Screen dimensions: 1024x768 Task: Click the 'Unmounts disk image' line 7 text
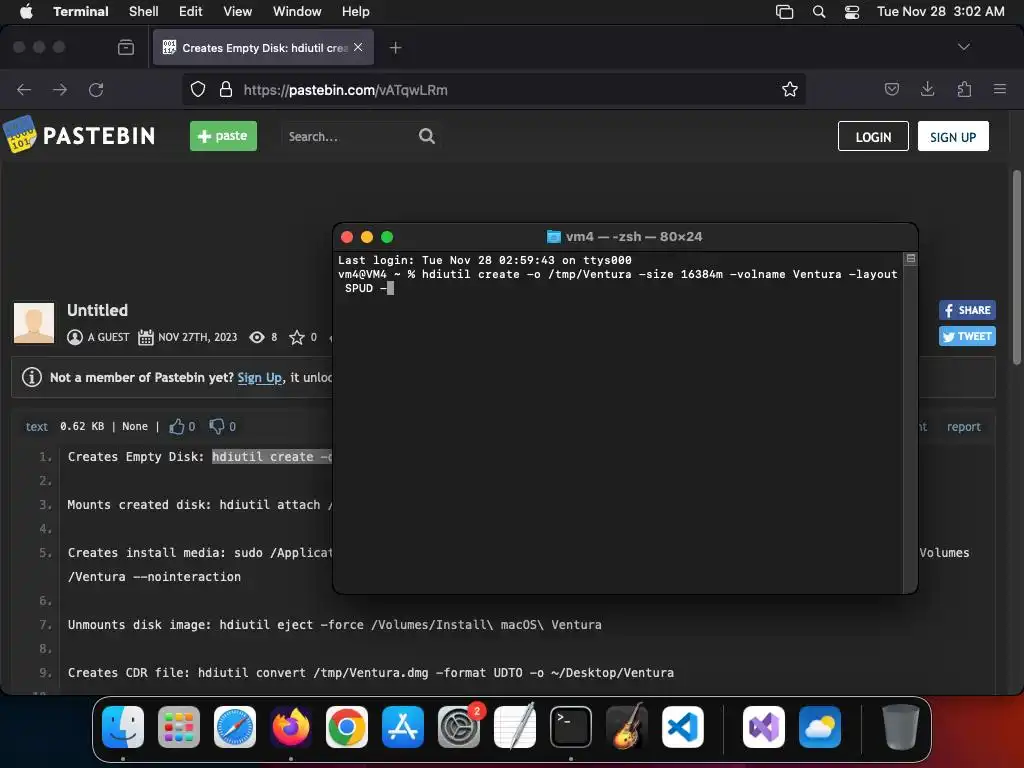point(334,624)
